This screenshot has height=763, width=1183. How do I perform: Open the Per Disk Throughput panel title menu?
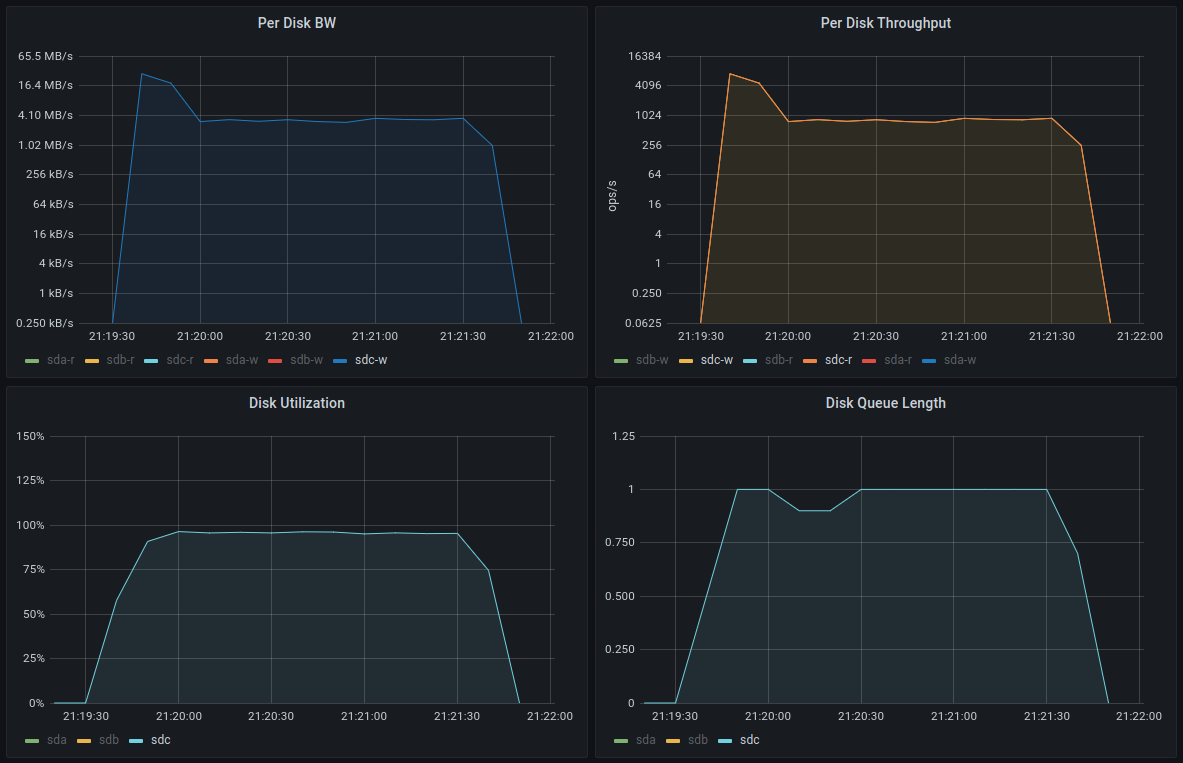885,23
